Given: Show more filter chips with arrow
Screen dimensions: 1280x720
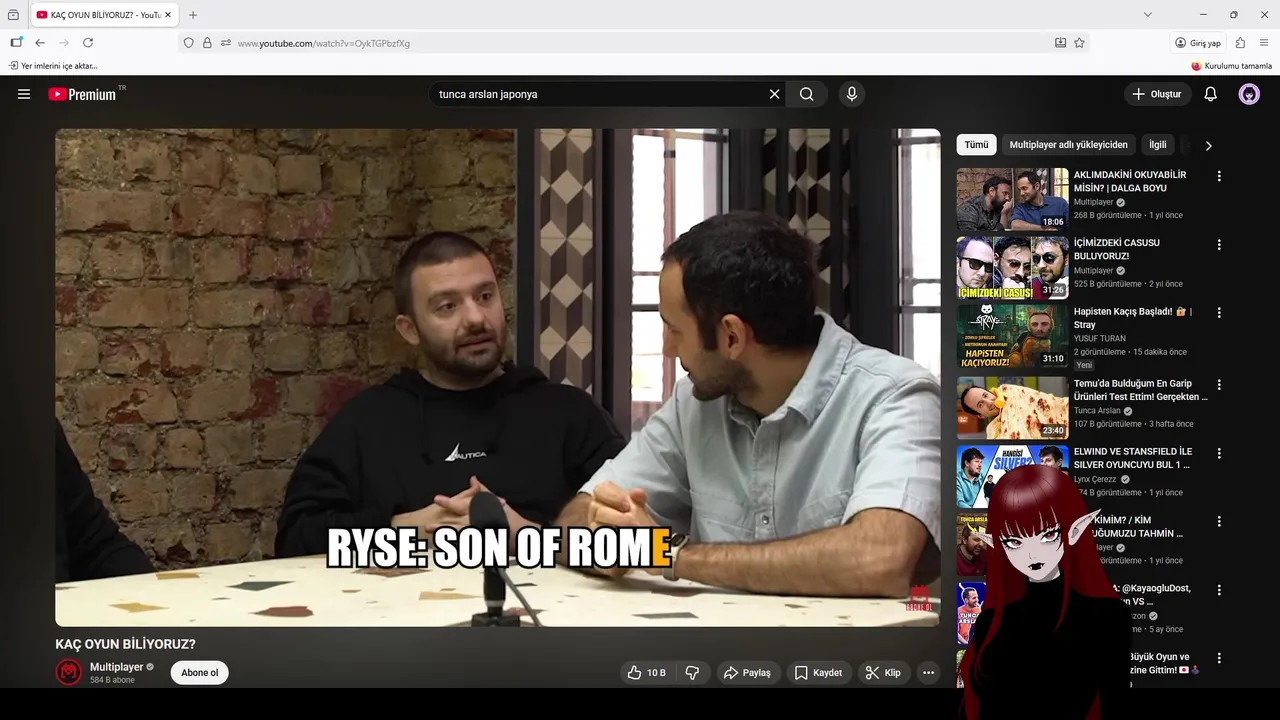Looking at the screenshot, I should (x=1208, y=145).
